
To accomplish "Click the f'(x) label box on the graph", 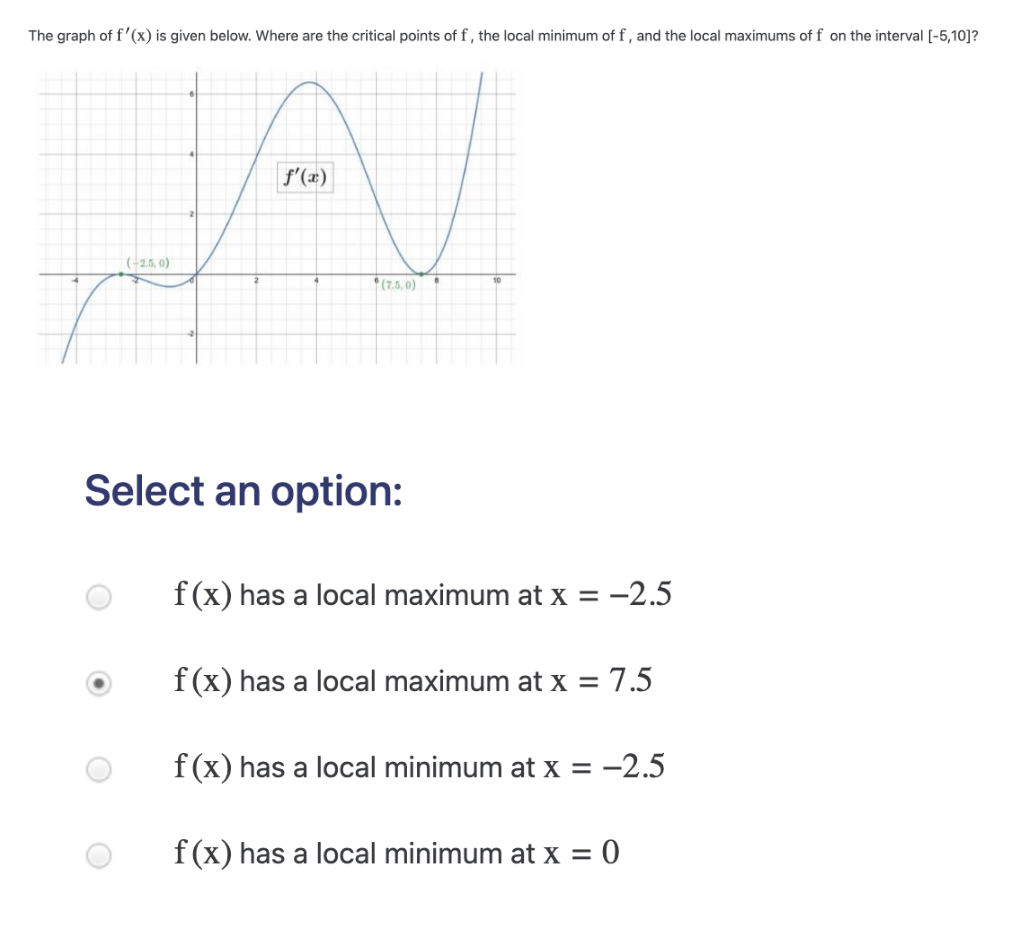I will click(304, 177).
